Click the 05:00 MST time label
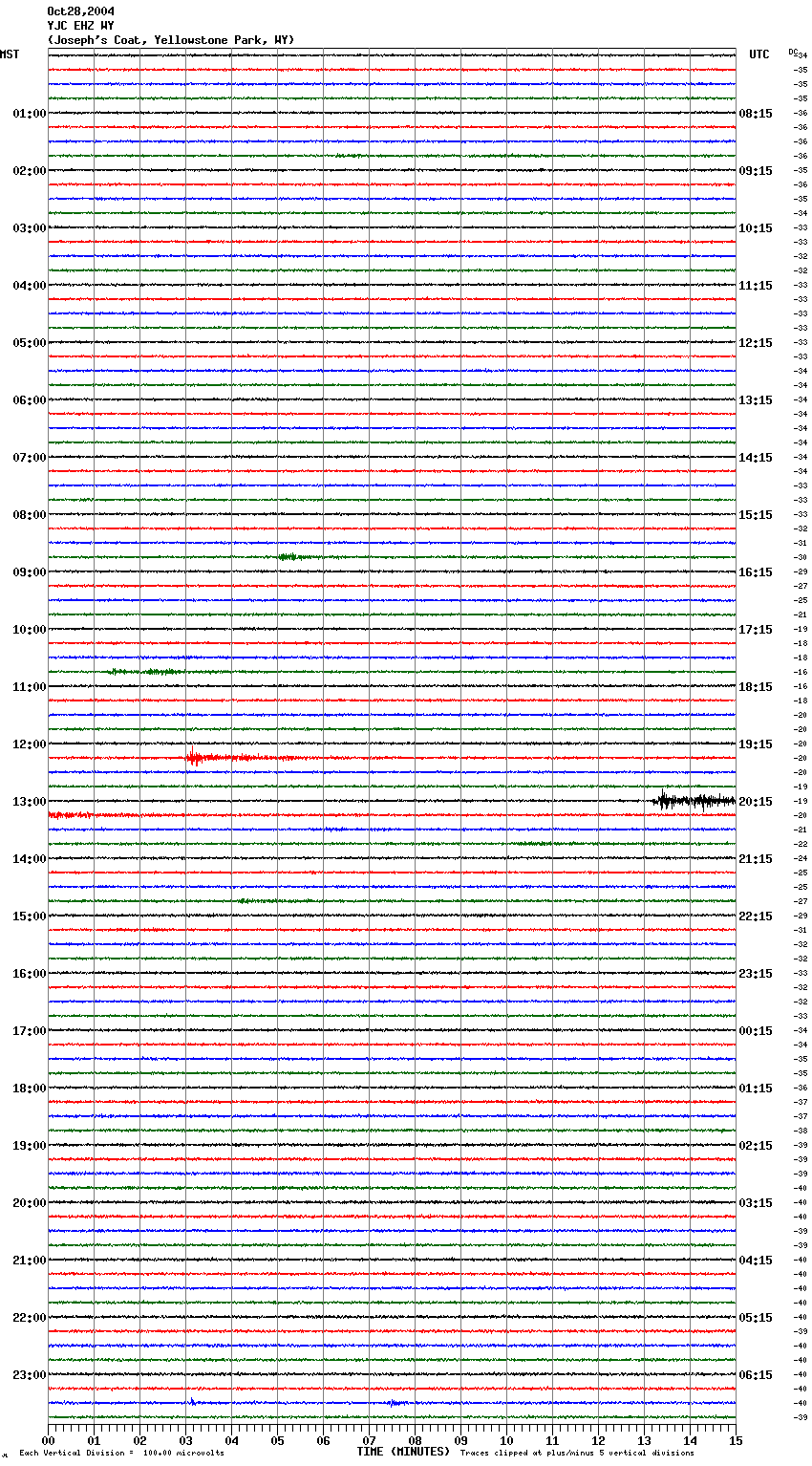 point(30,343)
